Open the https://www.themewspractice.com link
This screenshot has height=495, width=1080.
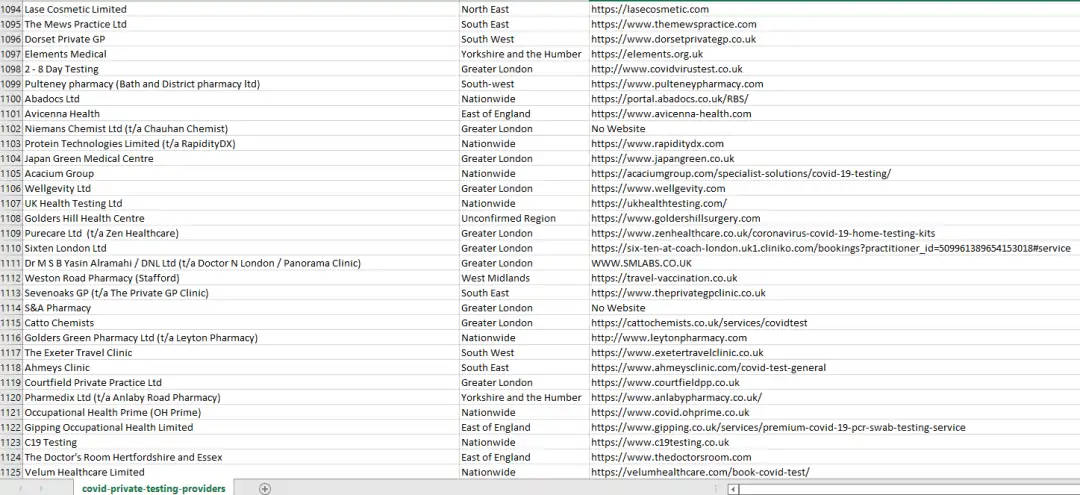(674, 24)
